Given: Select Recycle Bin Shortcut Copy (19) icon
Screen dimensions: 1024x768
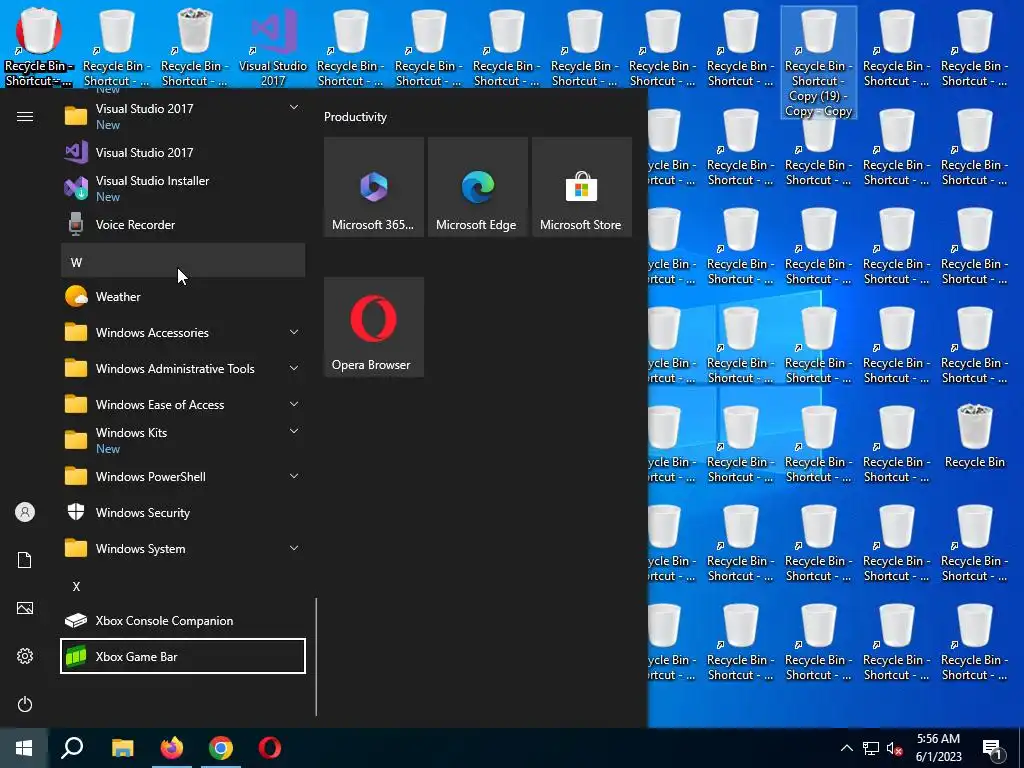Looking at the screenshot, I should click(818, 63).
